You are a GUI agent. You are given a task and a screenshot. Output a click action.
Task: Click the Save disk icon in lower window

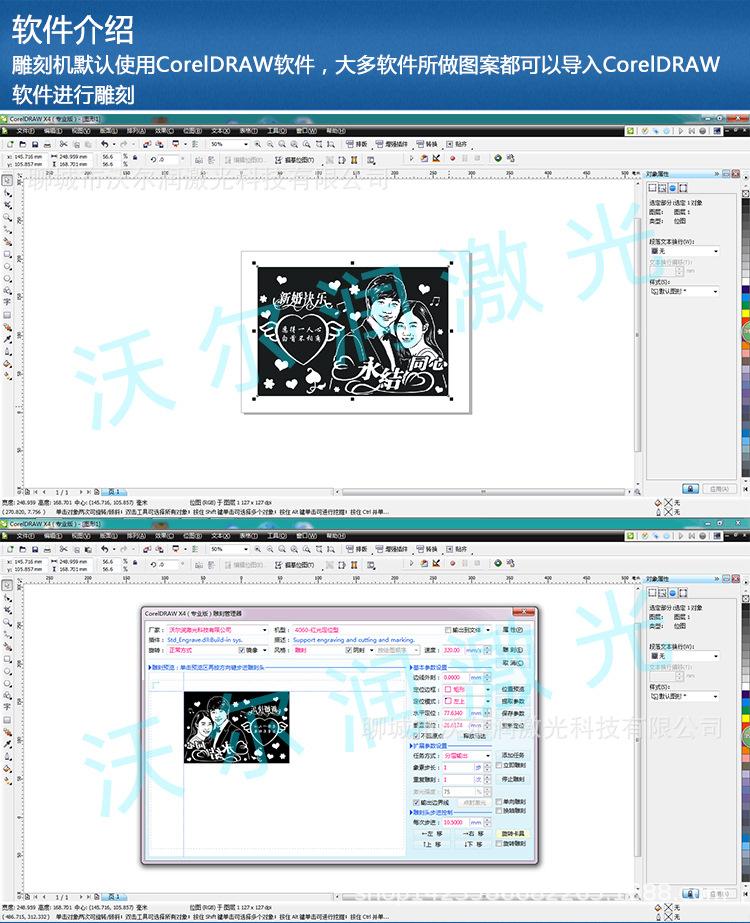point(35,549)
